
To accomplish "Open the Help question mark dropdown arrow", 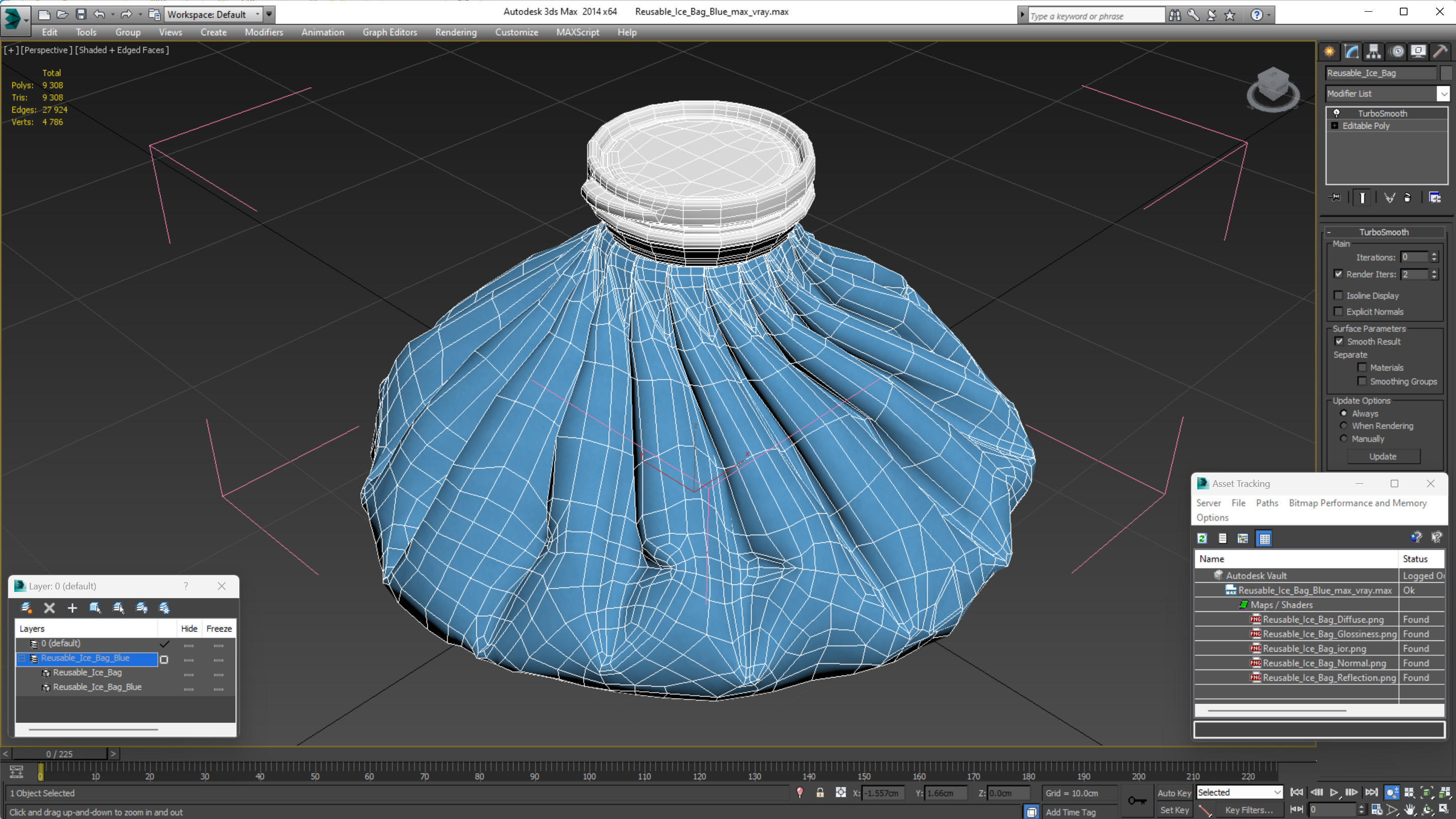I will [1269, 15].
